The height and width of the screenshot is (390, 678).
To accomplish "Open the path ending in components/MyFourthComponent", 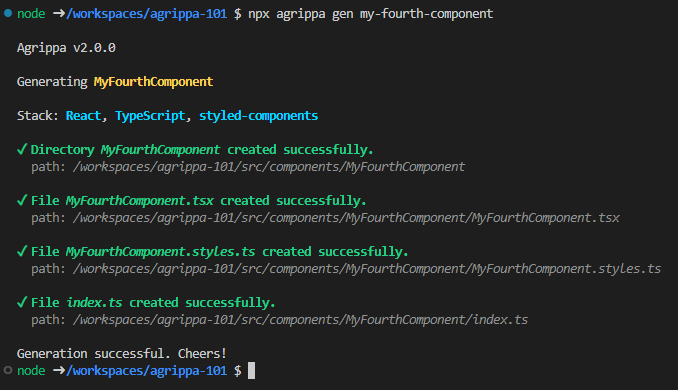I will point(269,167).
